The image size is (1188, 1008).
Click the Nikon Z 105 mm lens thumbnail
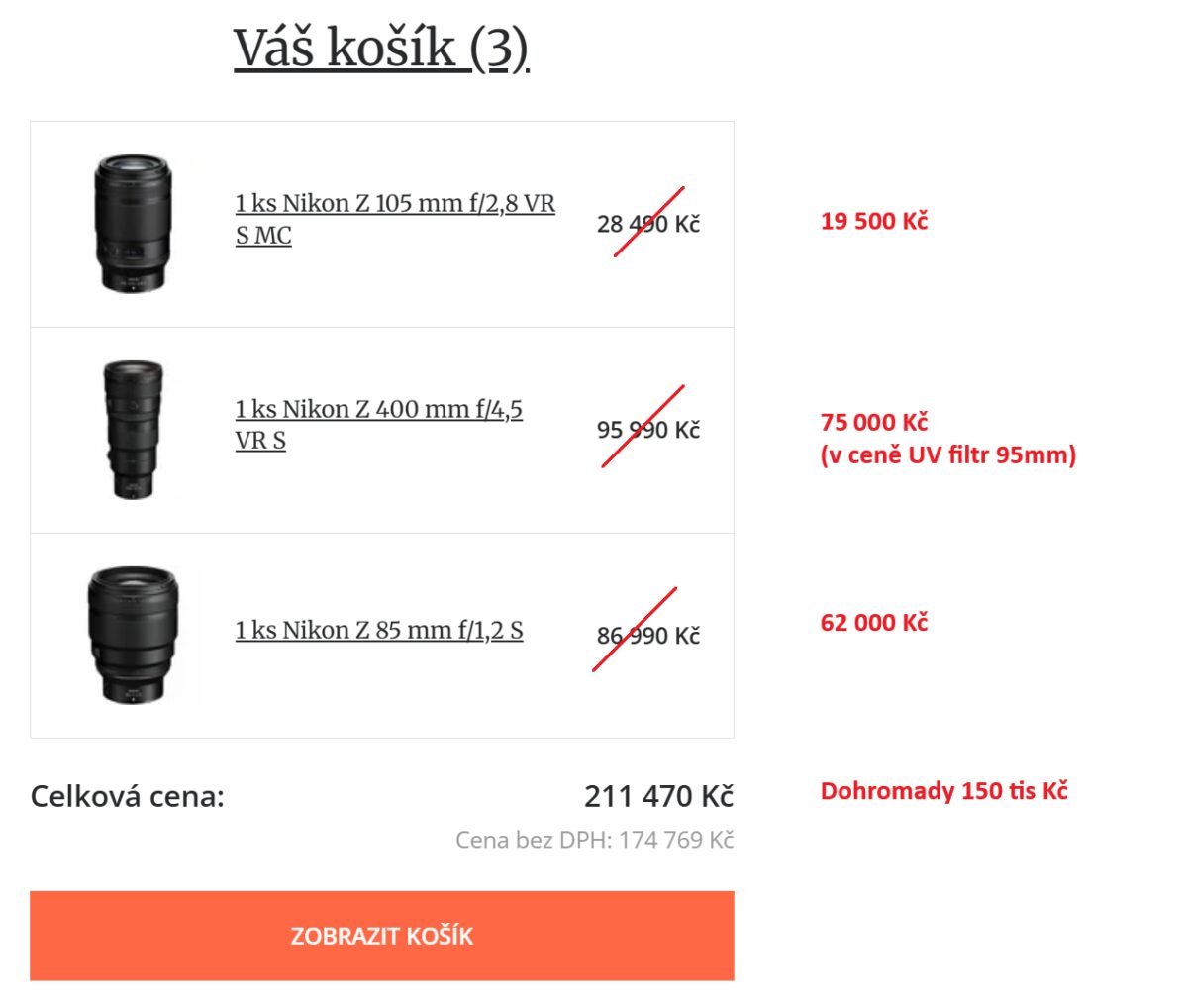[x=132, y=224]
